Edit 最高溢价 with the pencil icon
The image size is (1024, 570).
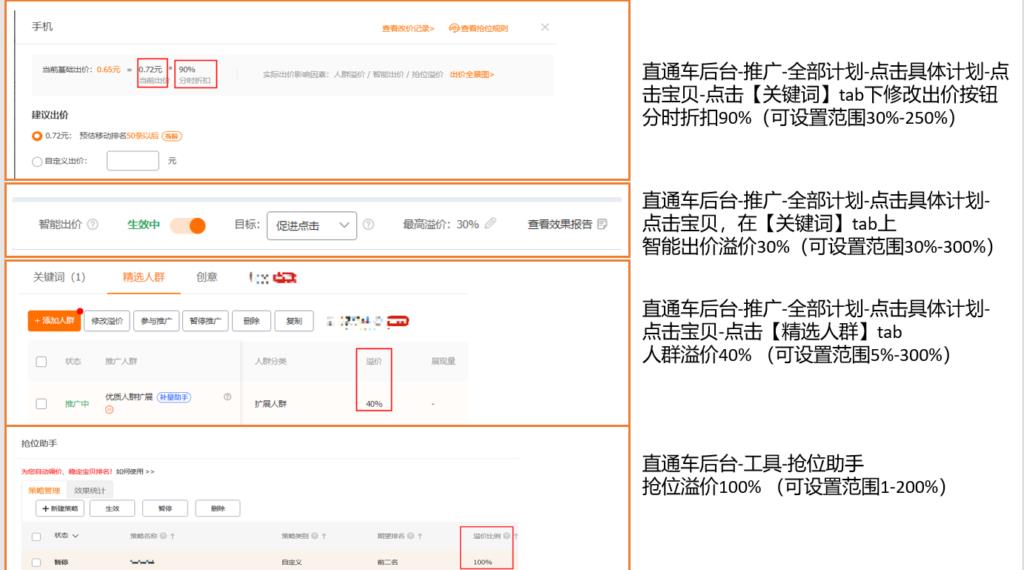click(490, 223)
